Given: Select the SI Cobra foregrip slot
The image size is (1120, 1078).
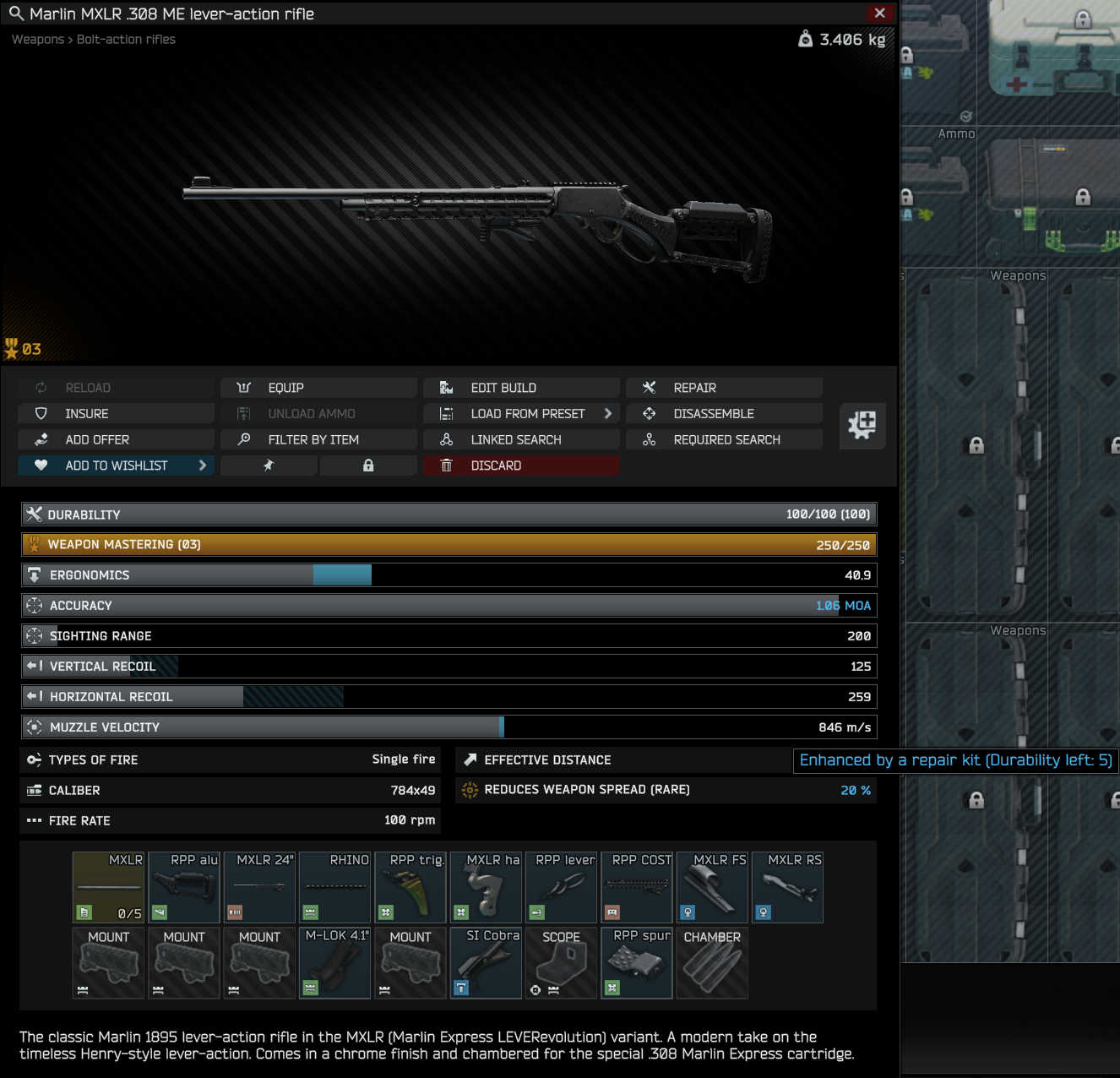Looking at the screenshot, I should [x=486, y=963].
